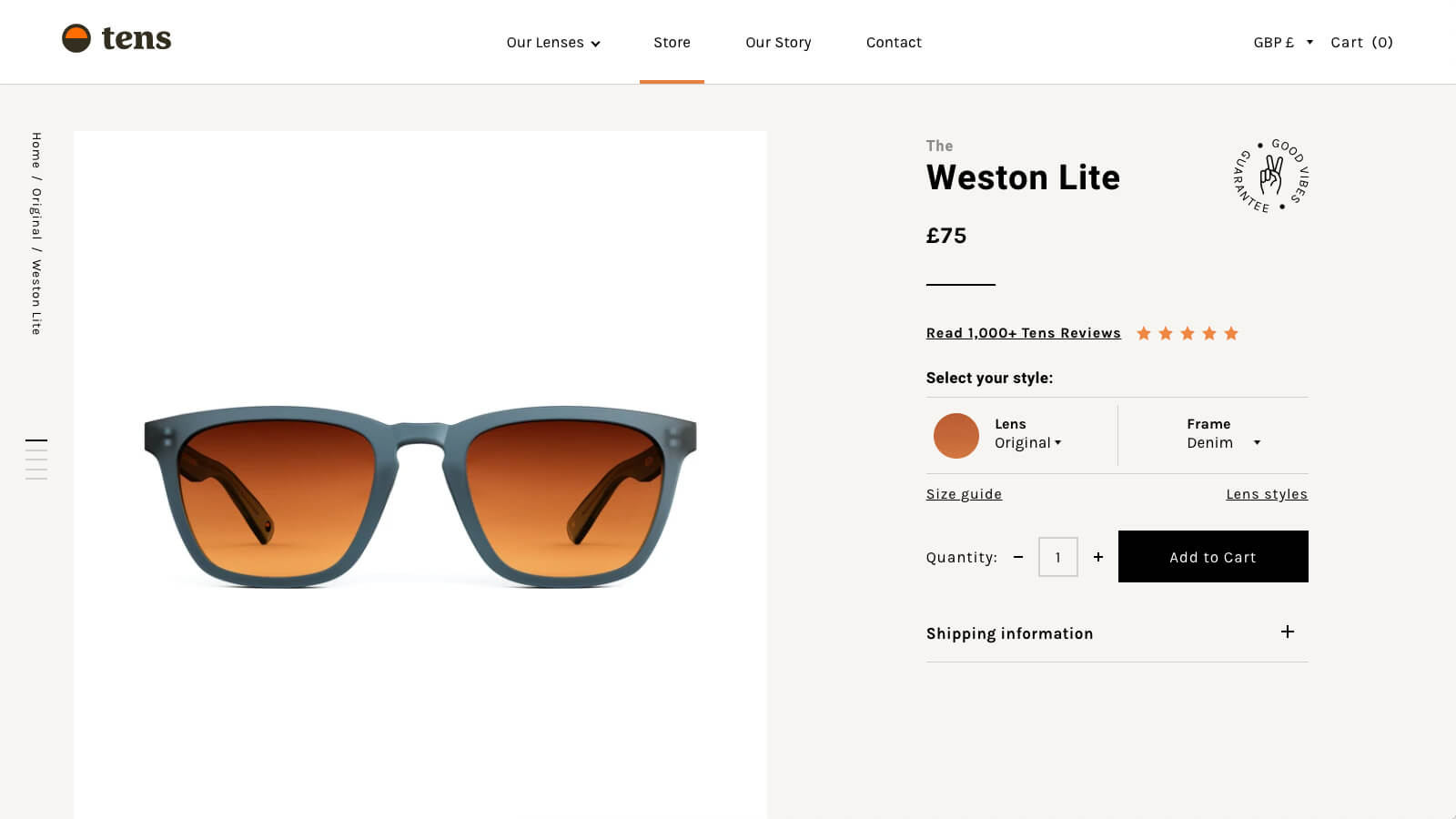1456x819 pixels.
Task: Click the quantity input field
Action: (x=1057, y=557)
